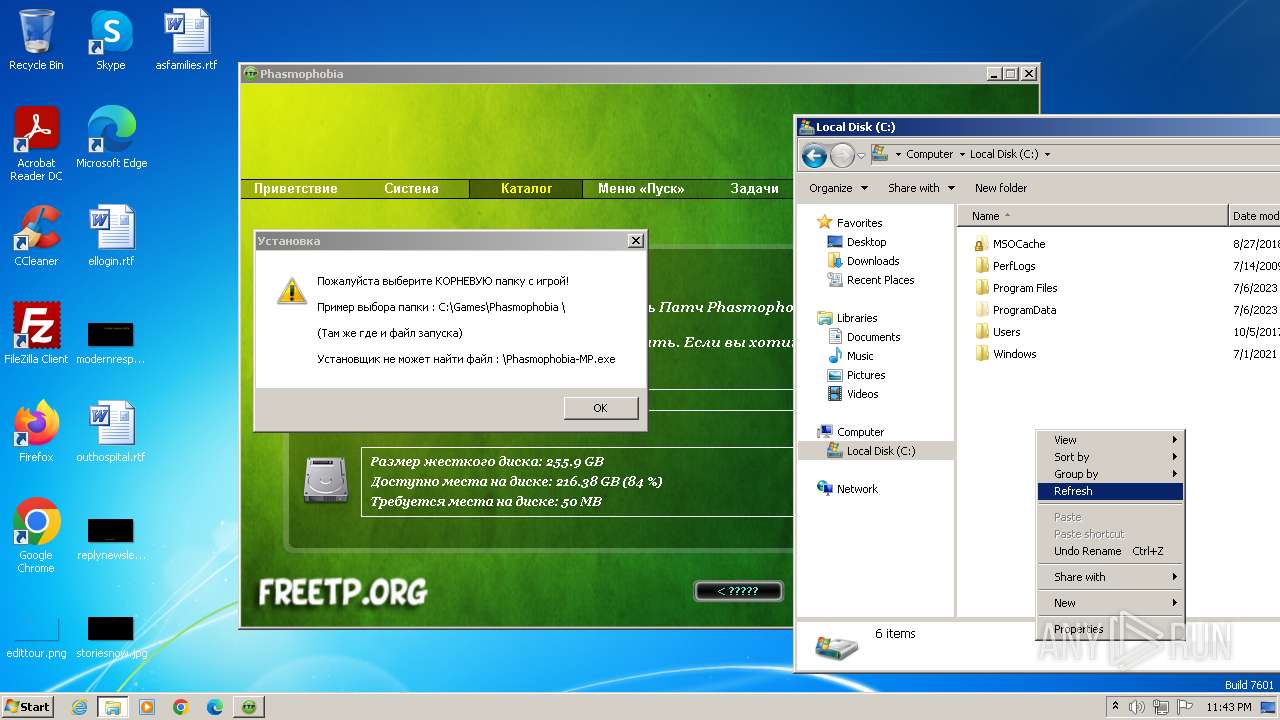The width and height of the screenshot is (1280, 720).
Task: Expand New submenu in context menu
Action: coord(1110,603)
